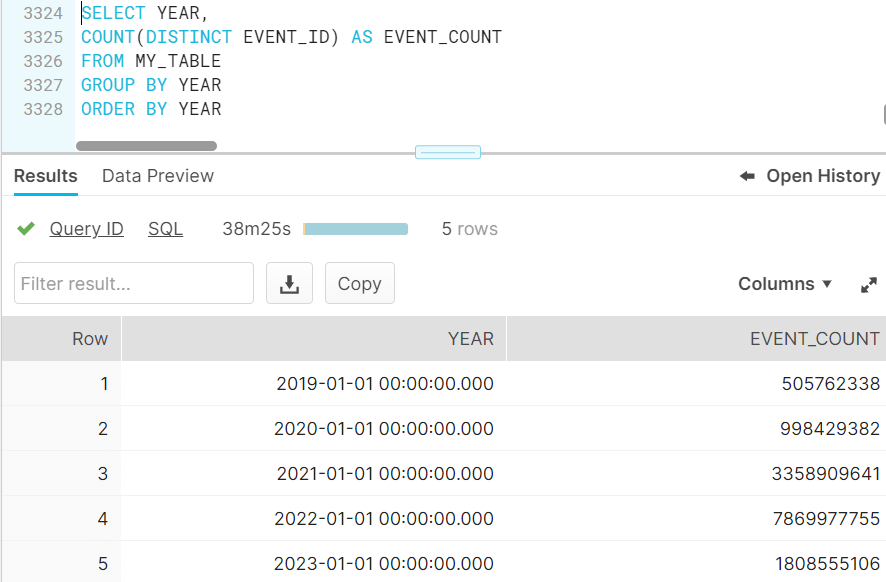Click the Open History arrow icon

coord(747,176)
